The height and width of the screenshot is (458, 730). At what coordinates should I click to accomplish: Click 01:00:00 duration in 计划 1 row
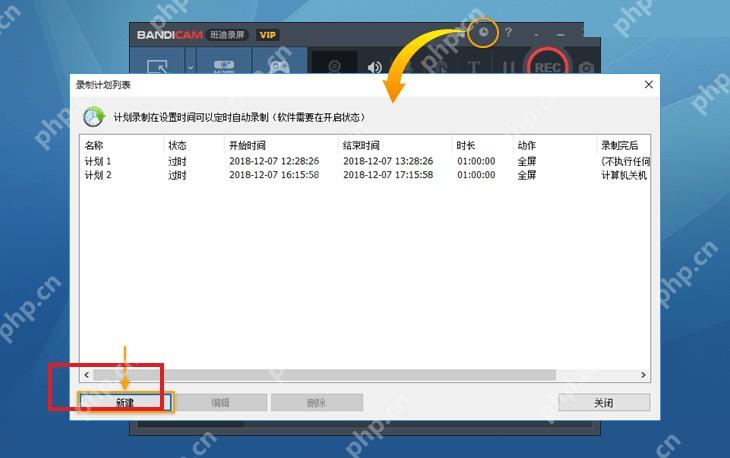tap(476, 161)
